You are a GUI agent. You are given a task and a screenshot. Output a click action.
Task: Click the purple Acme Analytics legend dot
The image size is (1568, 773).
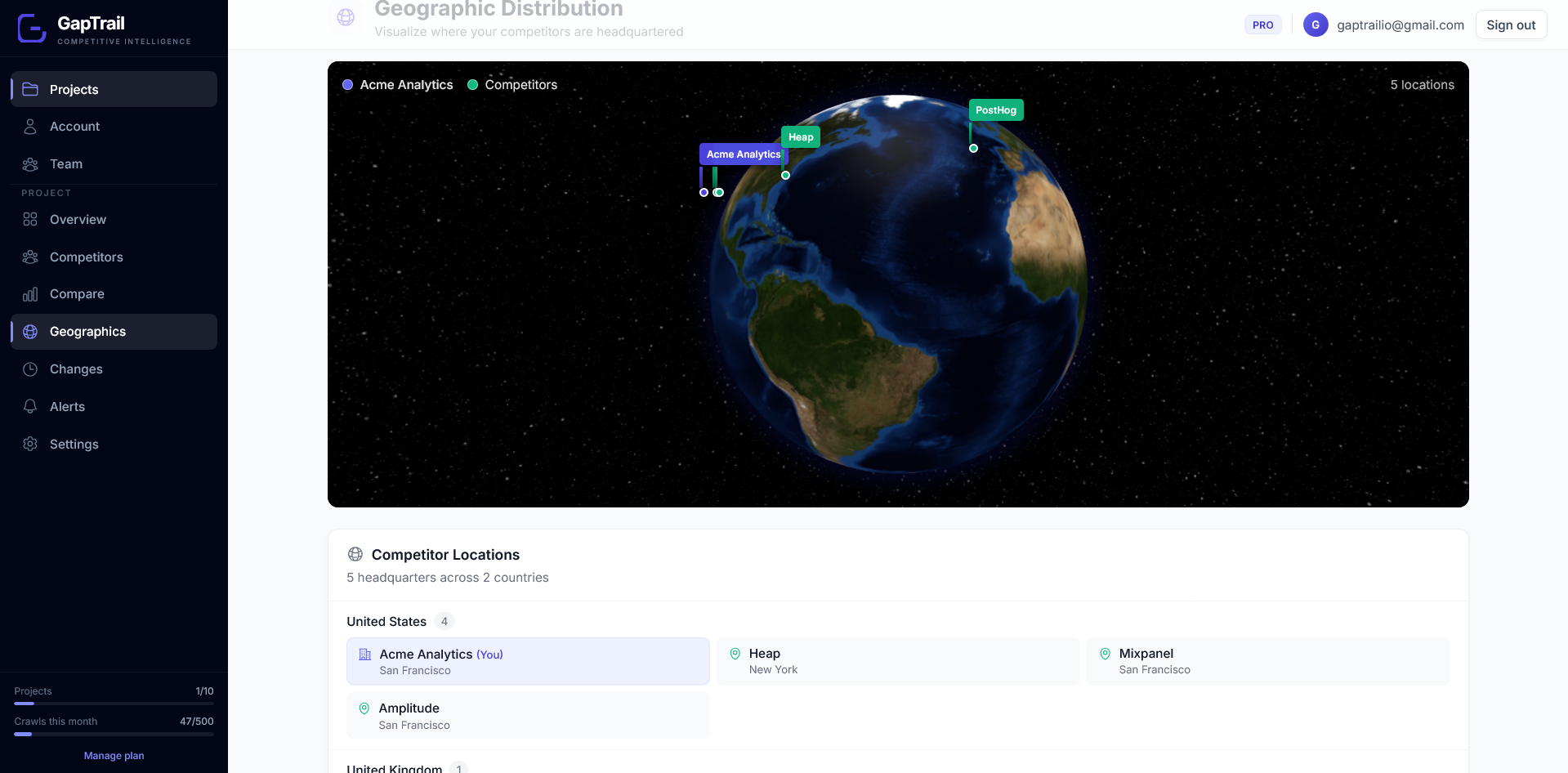click(347, 85)
